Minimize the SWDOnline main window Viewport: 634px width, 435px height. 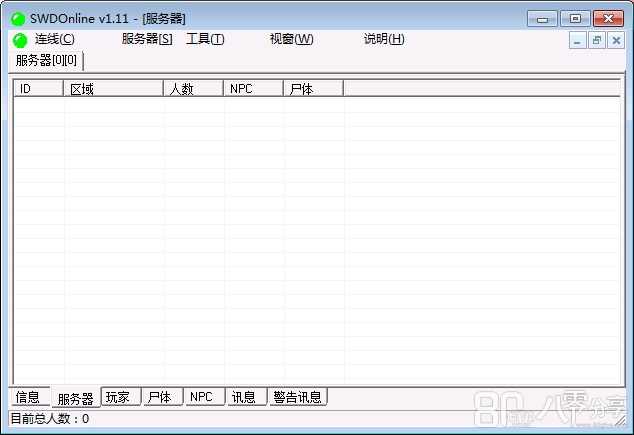[x=542, y=19]
